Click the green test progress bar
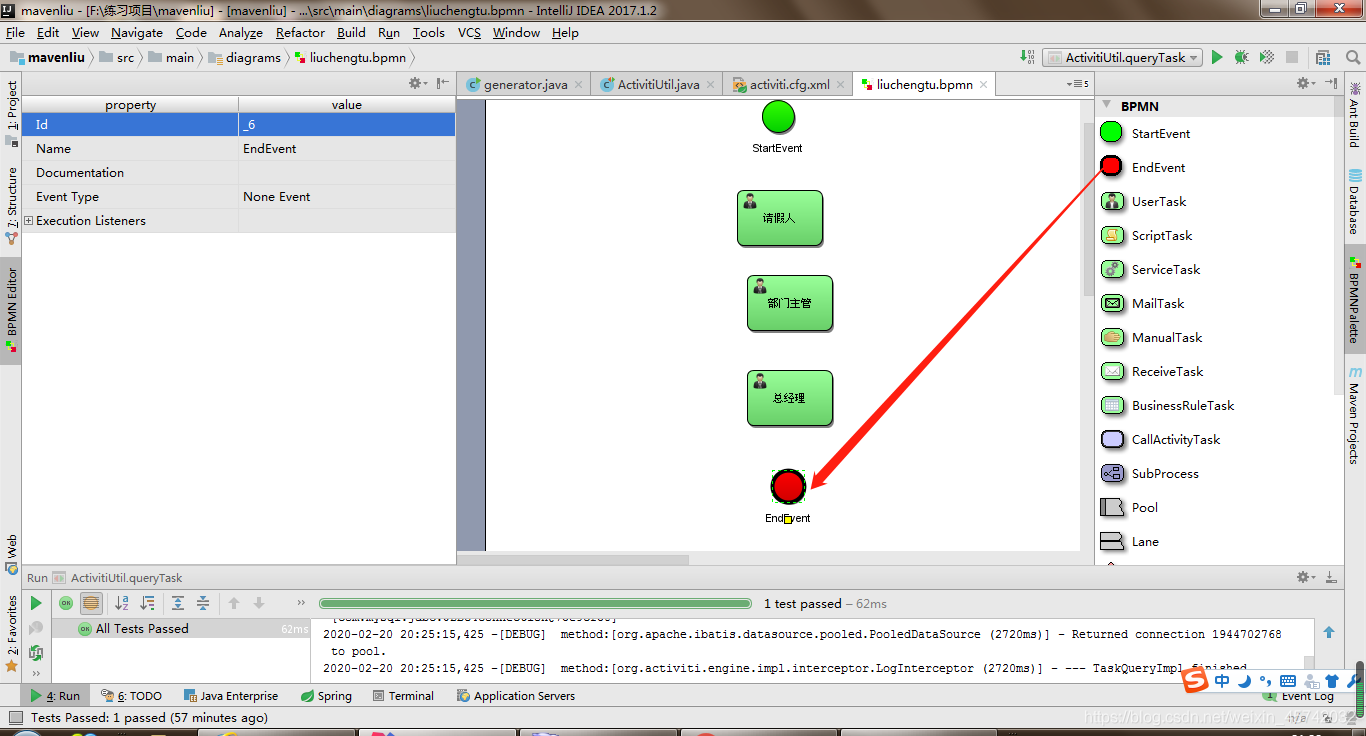Screen dimensions: 1366x736 (x=535, y=603)
